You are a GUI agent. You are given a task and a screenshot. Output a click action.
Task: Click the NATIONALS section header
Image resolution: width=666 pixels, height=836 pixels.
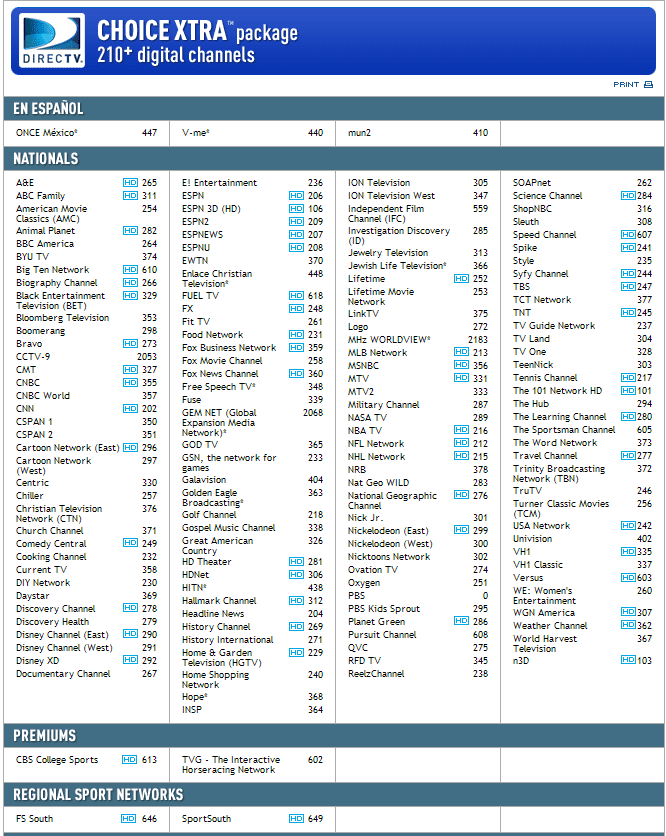pyautogui.click(x=334, y=159)
